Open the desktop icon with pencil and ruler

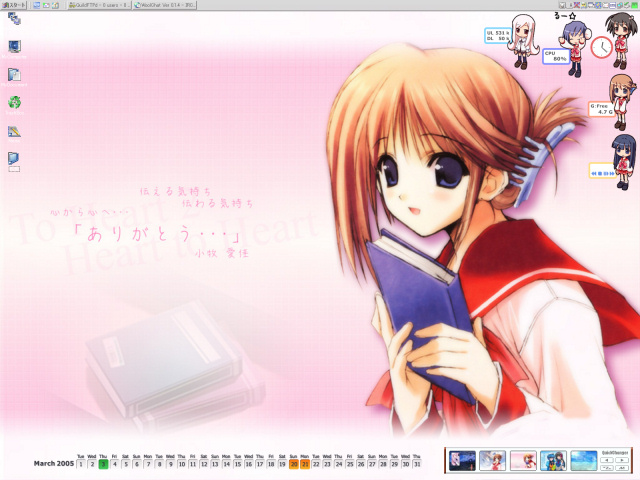[x=14, y=133]
